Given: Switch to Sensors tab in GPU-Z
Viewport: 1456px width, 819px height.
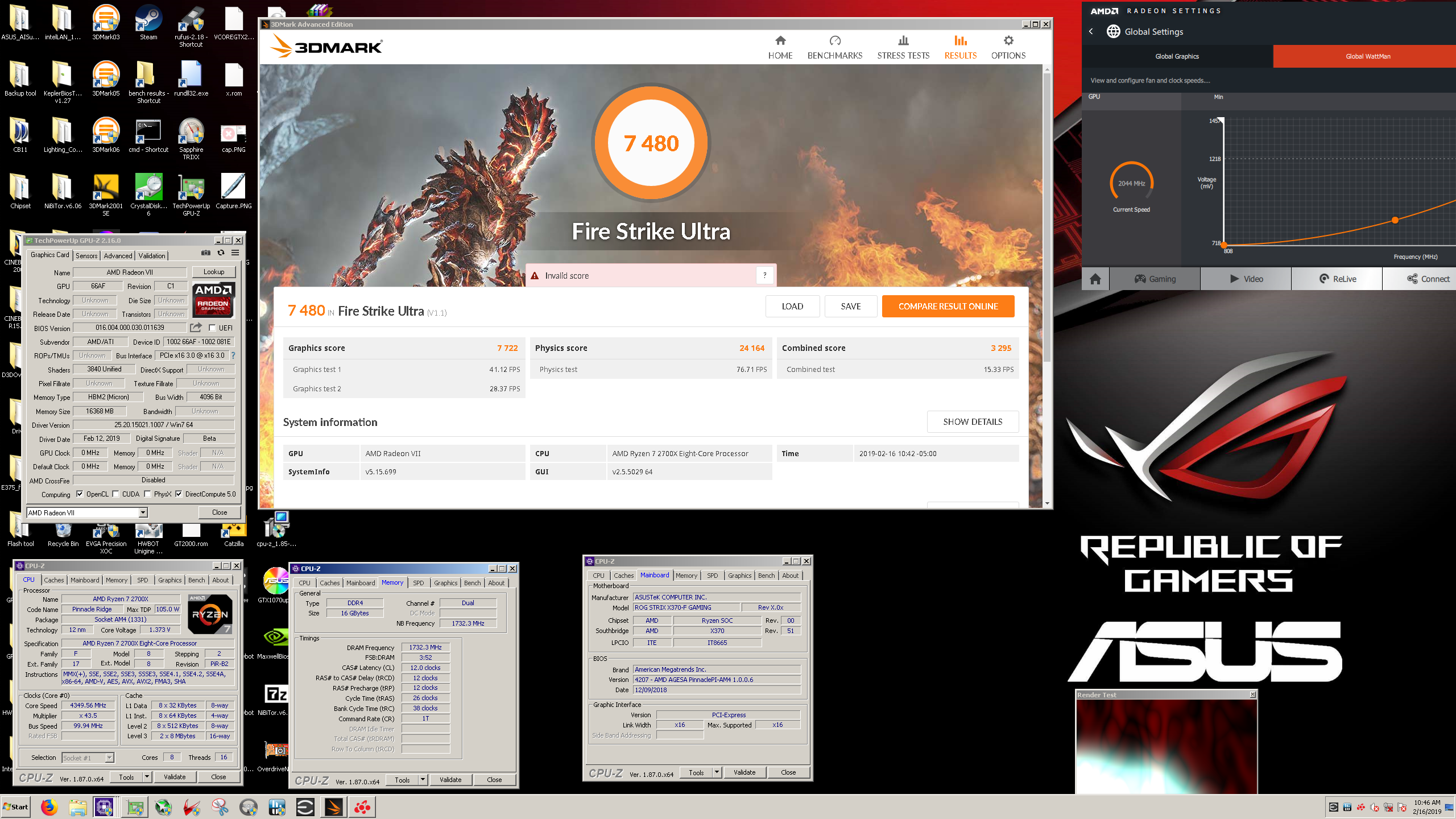Looking at the screenshot, I should pyautogui.click(x=86, y=256).
